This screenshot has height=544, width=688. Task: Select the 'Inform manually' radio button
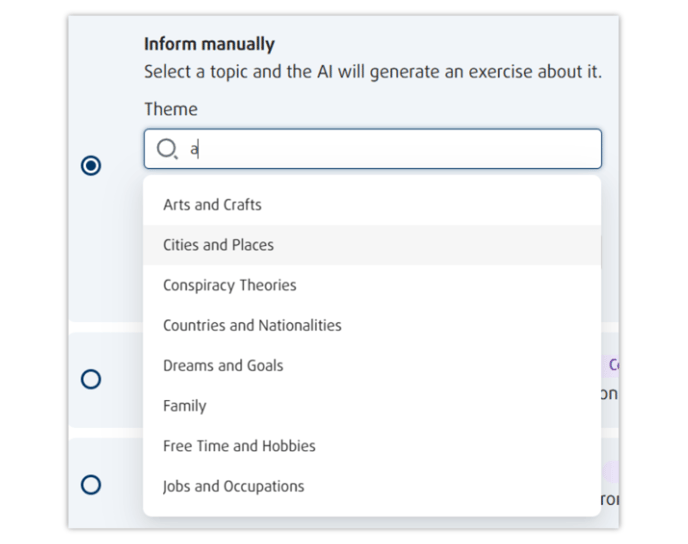tap(91, 165)
